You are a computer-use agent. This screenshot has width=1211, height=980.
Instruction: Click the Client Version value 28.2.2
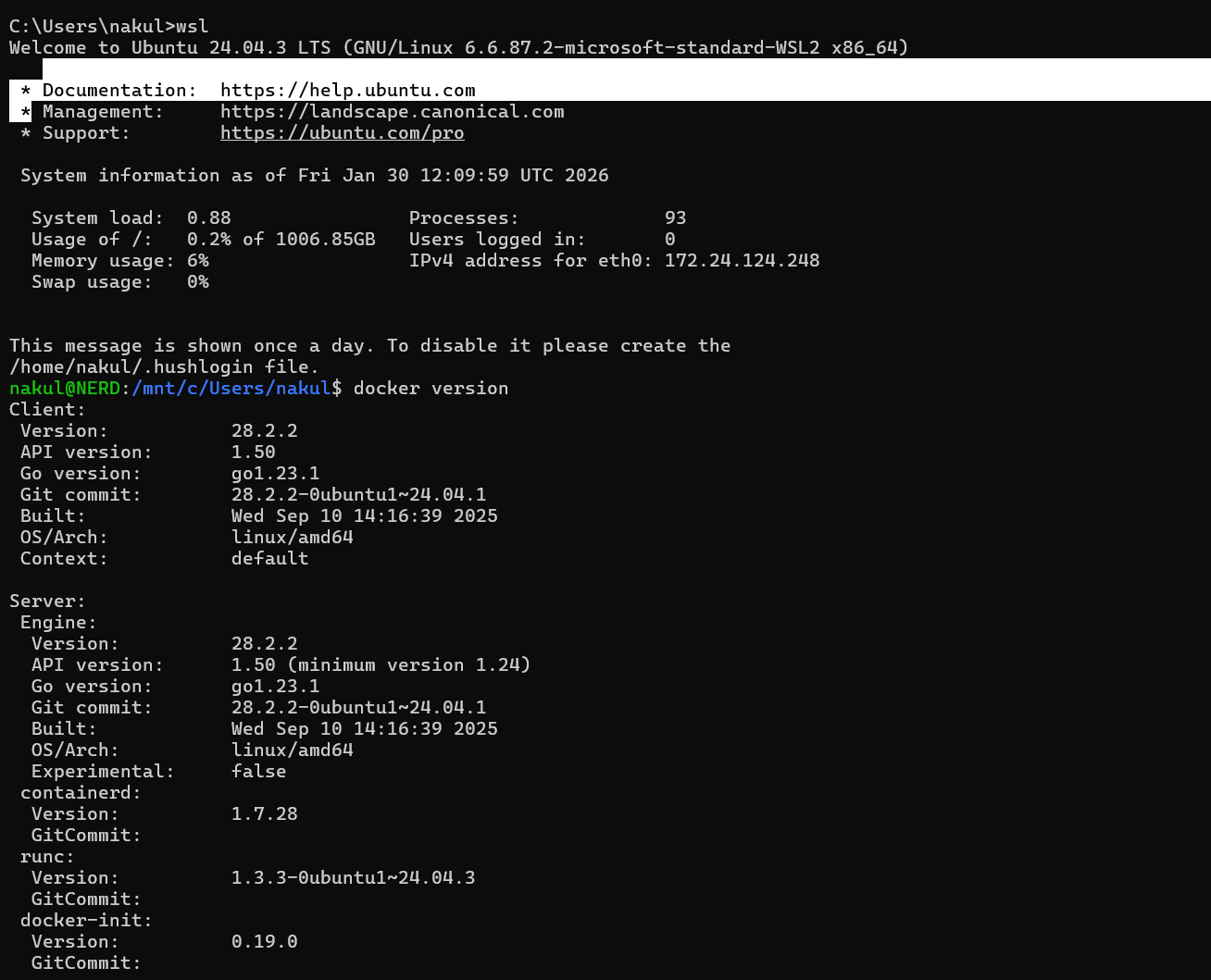tap(264, 430)
